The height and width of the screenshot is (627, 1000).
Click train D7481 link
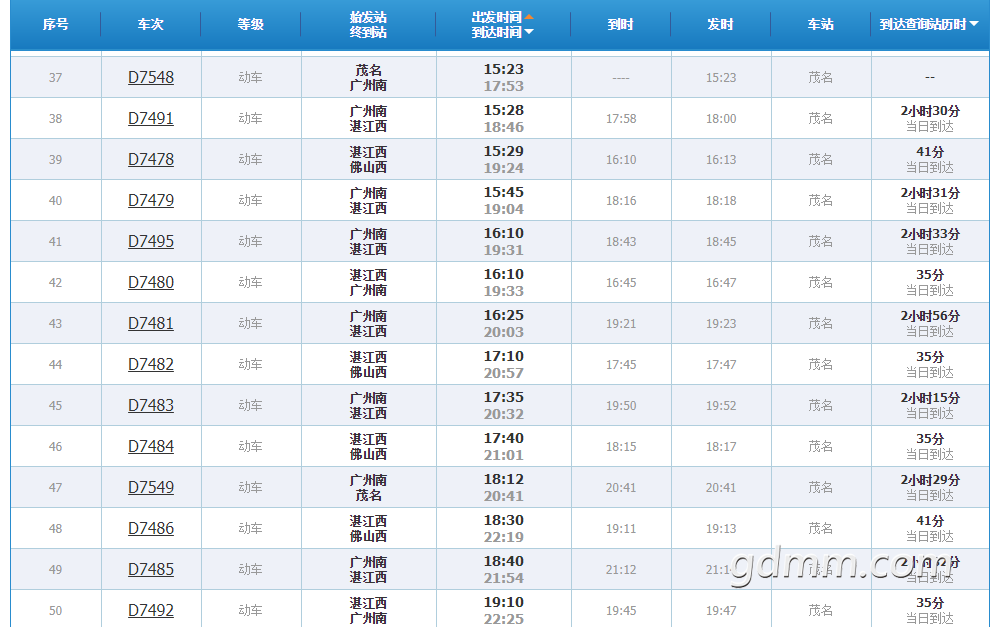(x=151, y=323)
